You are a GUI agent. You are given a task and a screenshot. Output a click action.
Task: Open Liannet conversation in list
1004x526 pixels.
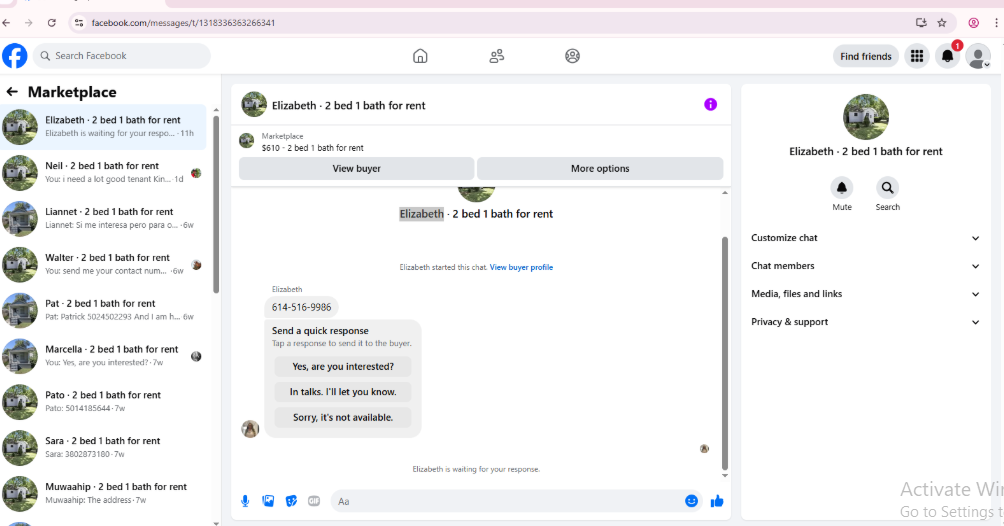[104, 218]
